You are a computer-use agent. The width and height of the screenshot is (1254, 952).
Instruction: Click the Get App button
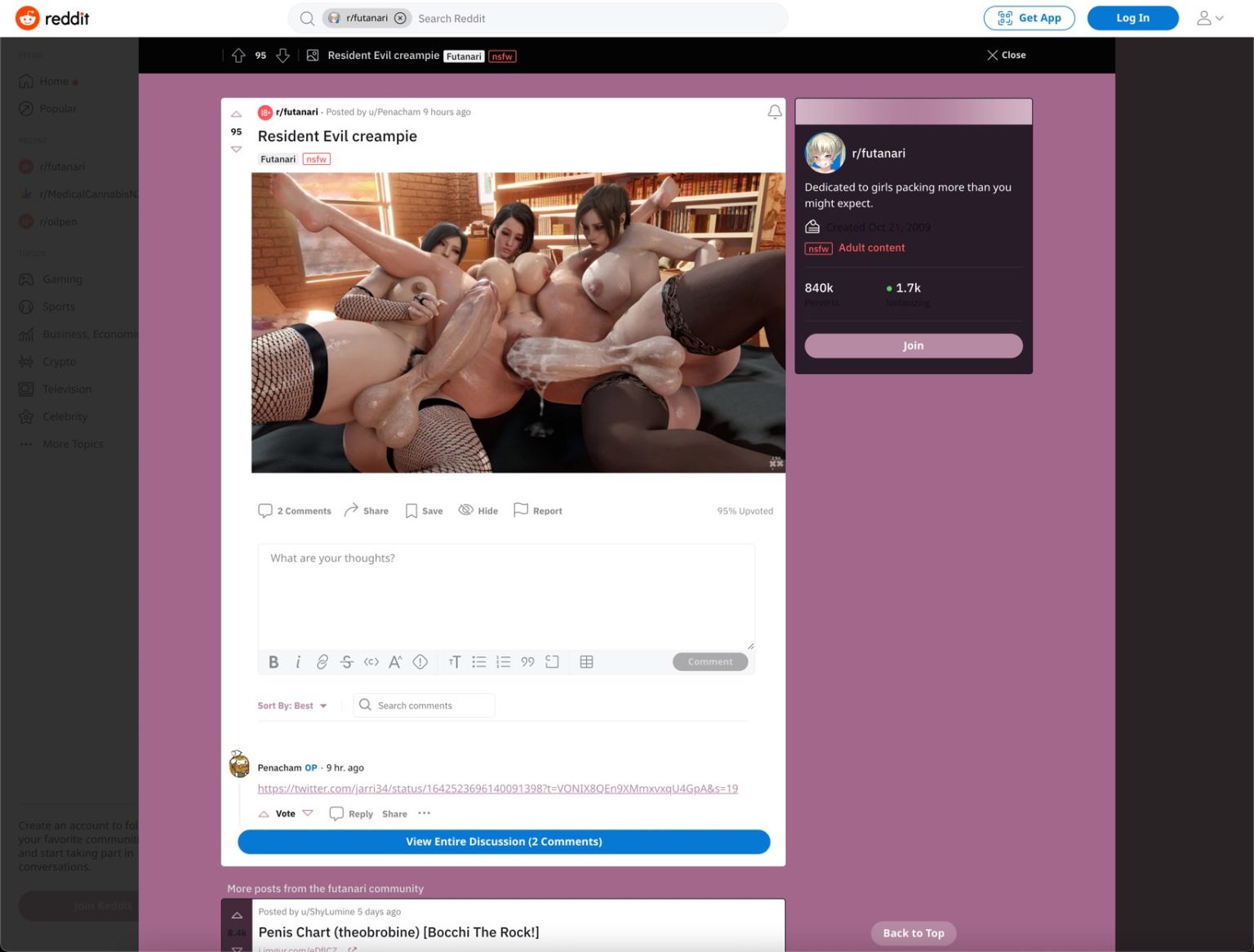pyautogui.click(x=1029, y=18)
